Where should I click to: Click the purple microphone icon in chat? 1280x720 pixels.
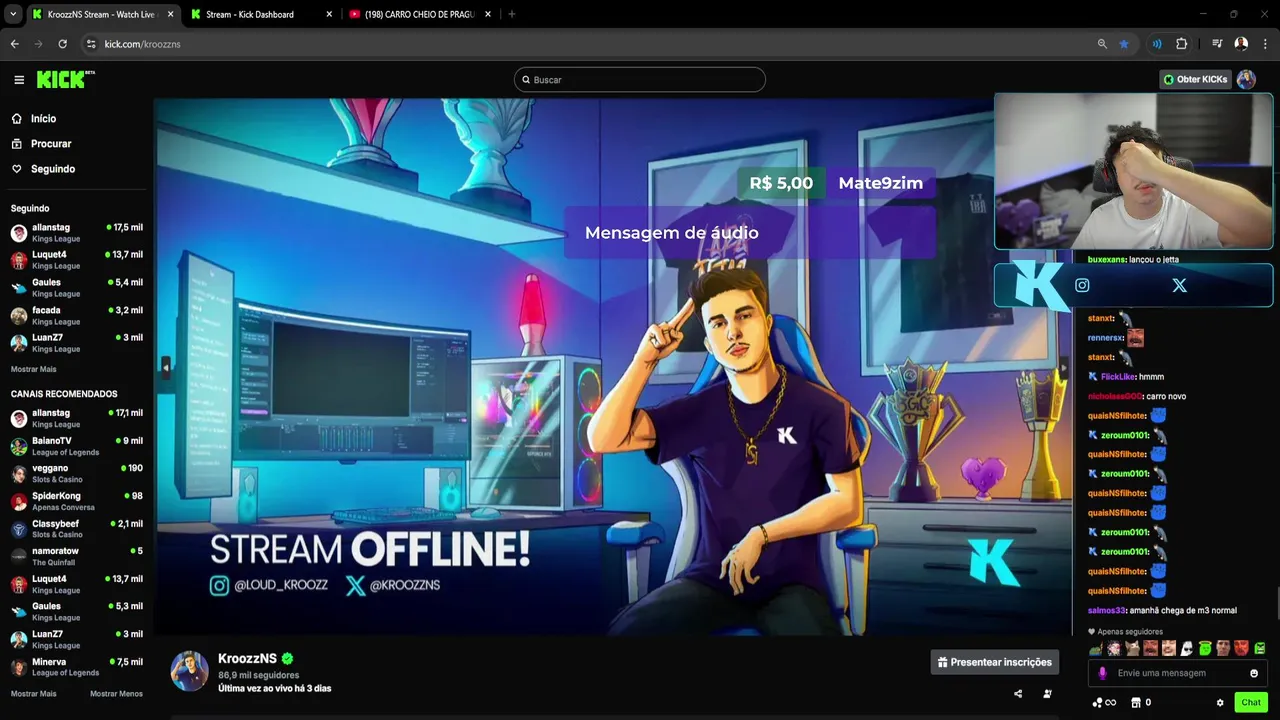click(1102, 673)
